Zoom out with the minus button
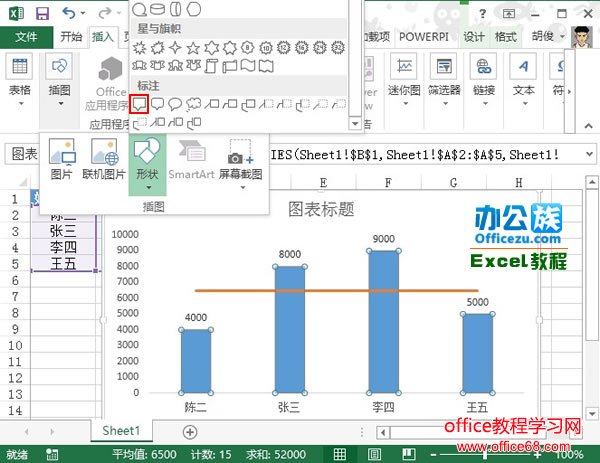This screenshot has width=600, height=463. tap(433, 455)
